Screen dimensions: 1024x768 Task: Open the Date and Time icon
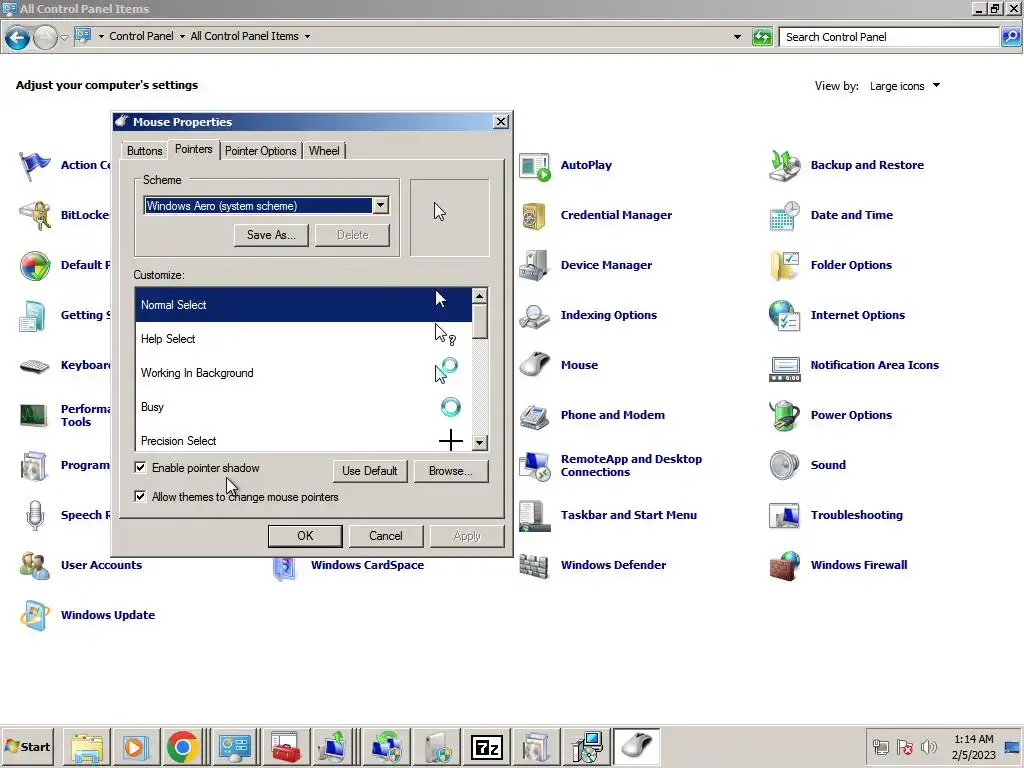[784, 216]
